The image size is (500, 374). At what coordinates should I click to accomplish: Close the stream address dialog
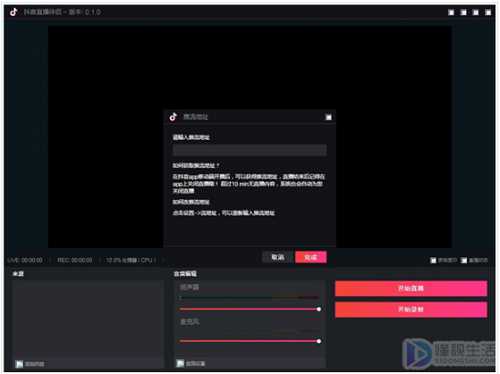pos(328,117)
